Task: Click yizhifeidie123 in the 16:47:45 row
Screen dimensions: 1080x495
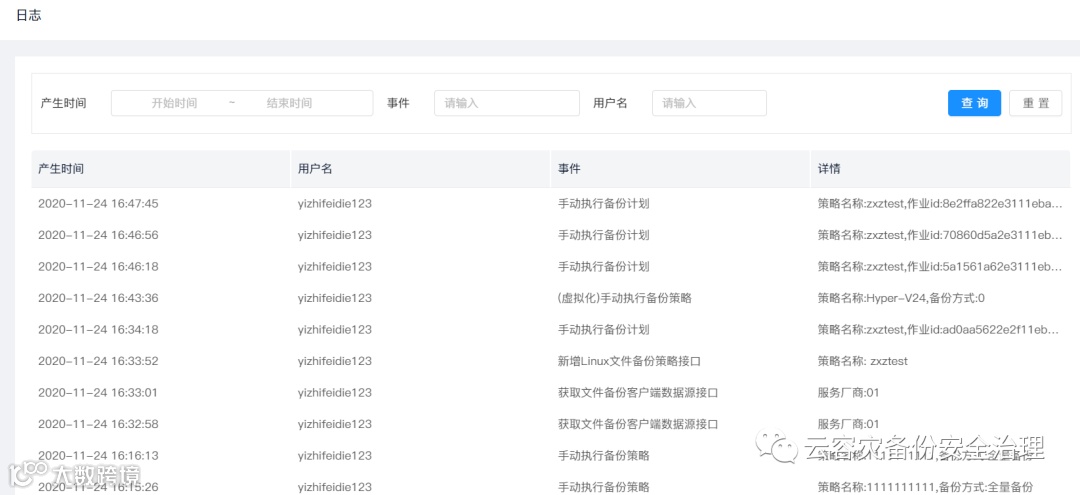Action: point(335,204)
